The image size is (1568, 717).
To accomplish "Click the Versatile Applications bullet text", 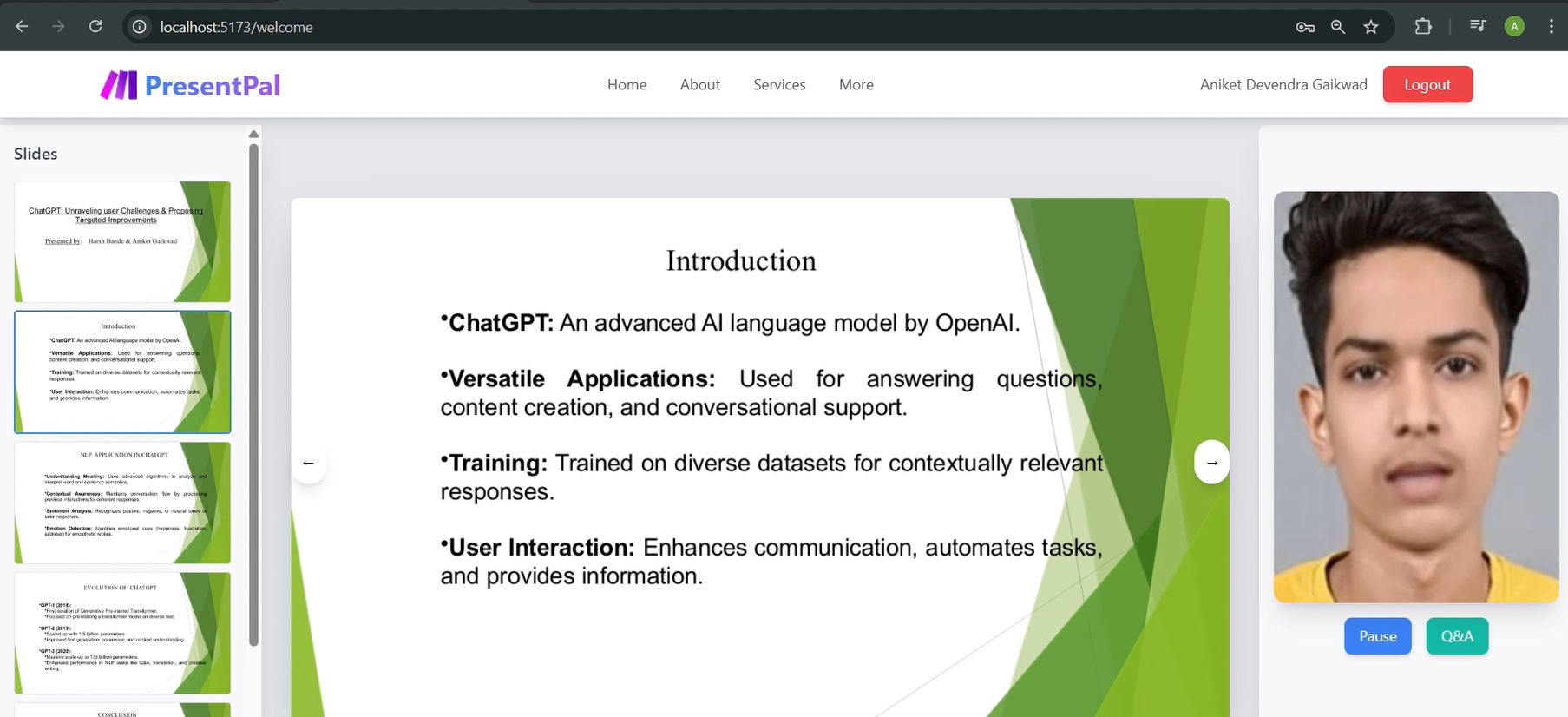I will click(771, 393).
